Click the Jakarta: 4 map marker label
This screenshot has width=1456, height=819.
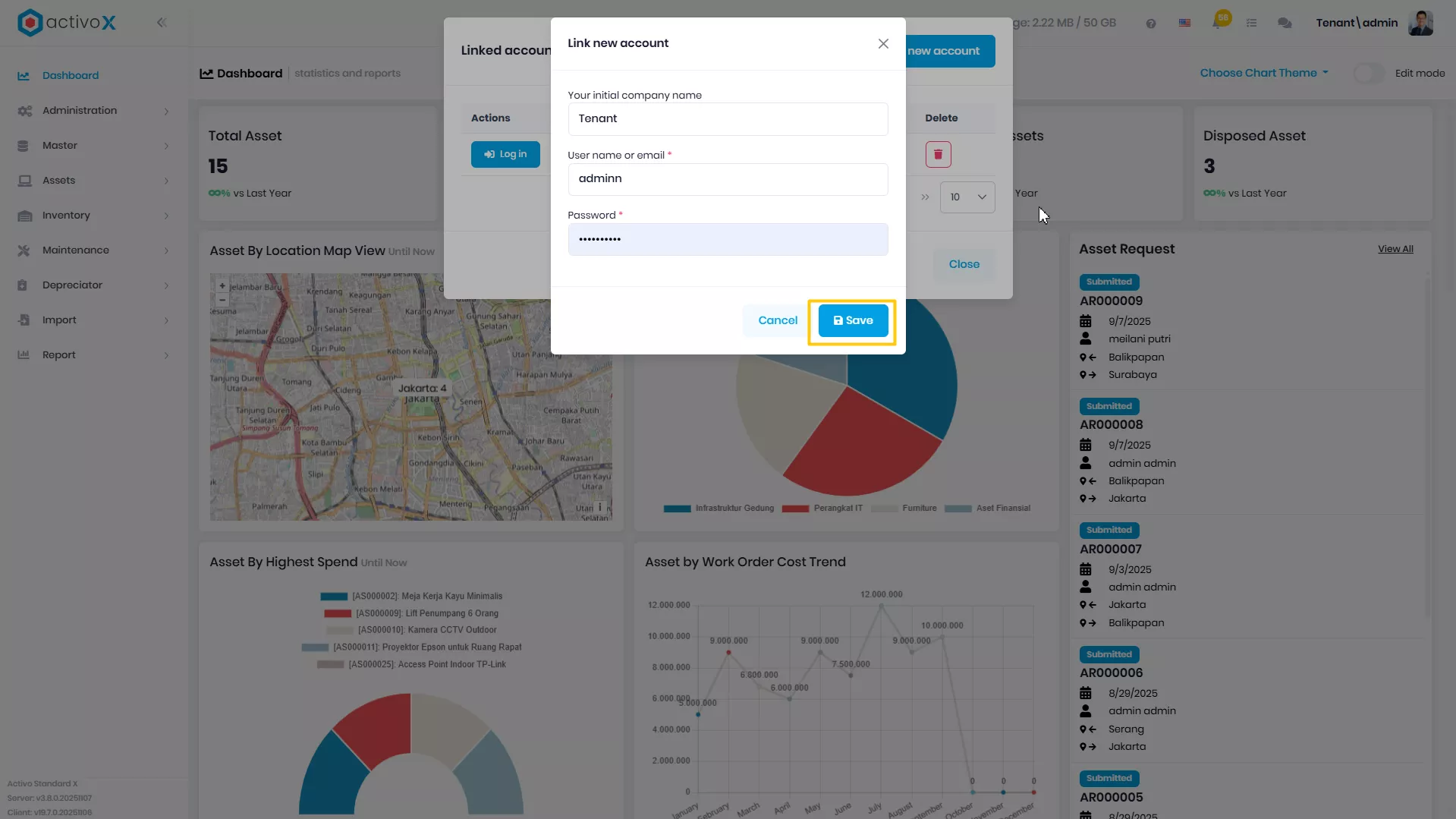tap(423, 389)
